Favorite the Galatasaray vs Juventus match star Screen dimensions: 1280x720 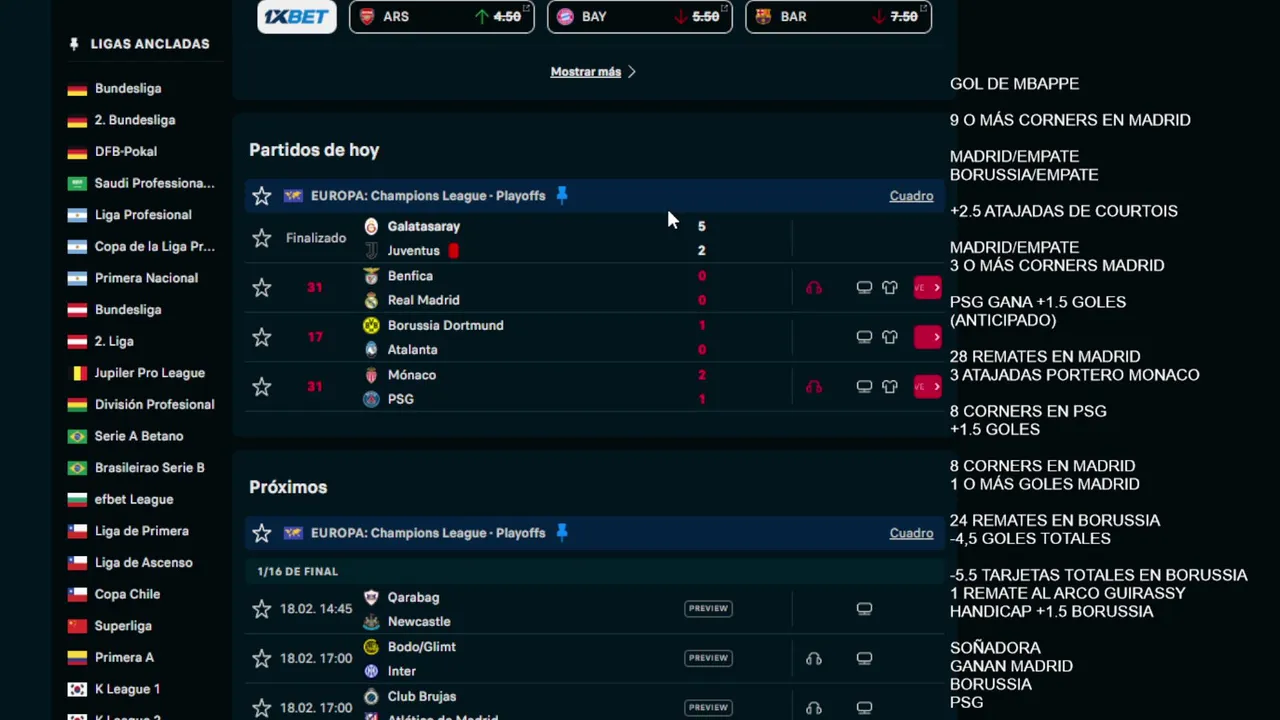point(262,238)
